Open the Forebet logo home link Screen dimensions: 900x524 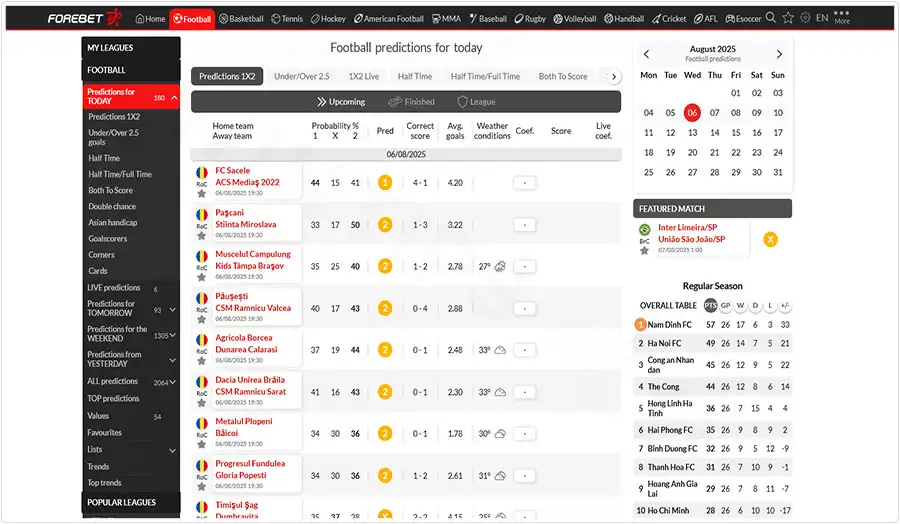click(85, 18)
